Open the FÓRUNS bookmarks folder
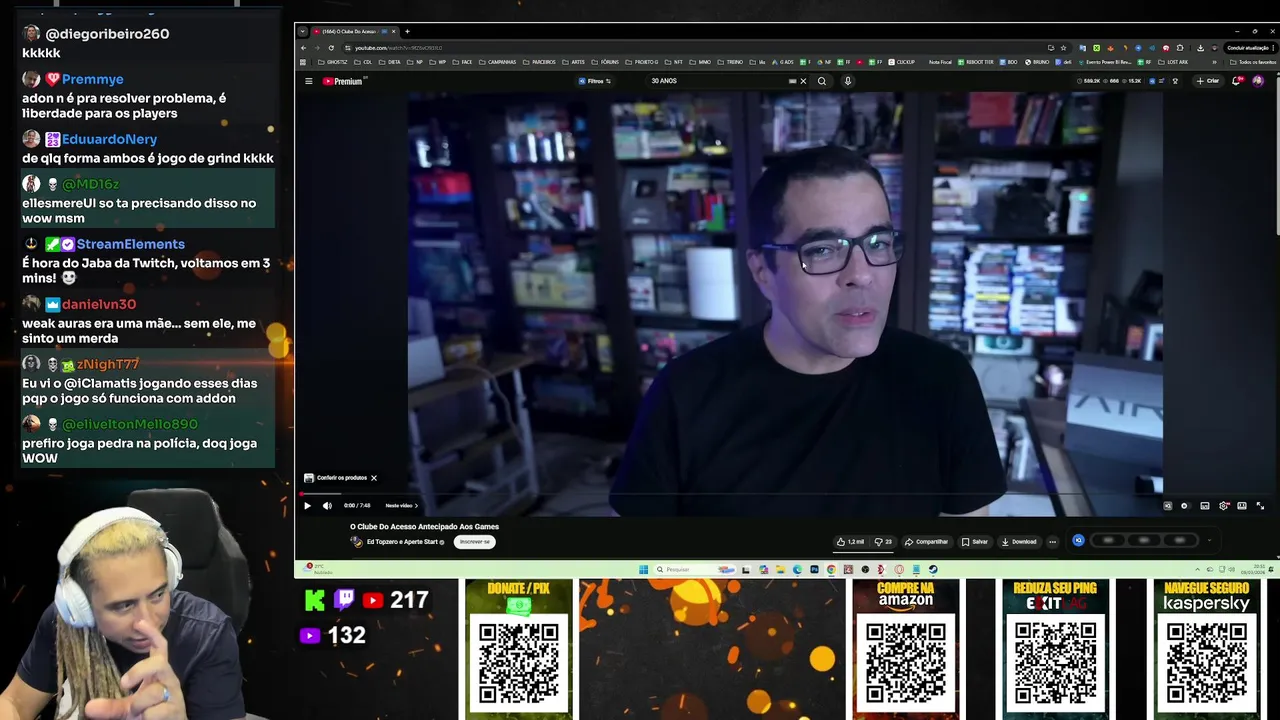This screenshot has height=720, width=1280. click(605, 62)
